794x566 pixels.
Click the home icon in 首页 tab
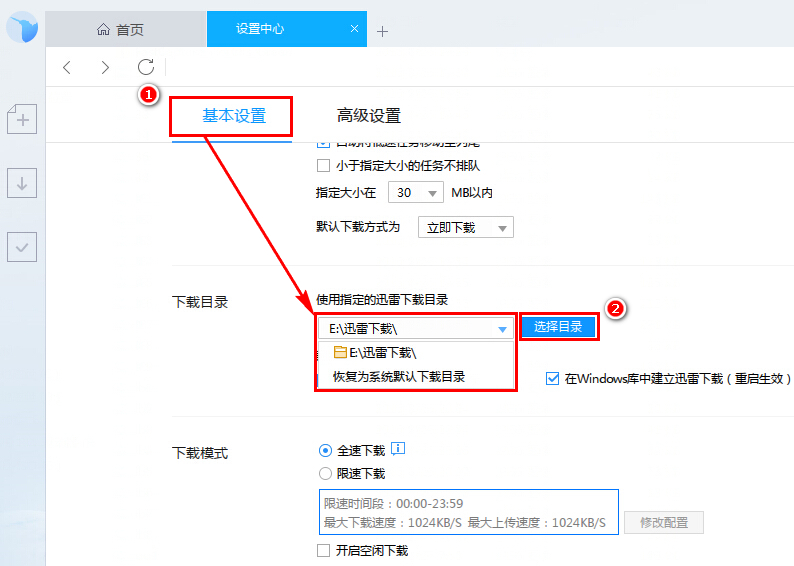click(103, 30)
